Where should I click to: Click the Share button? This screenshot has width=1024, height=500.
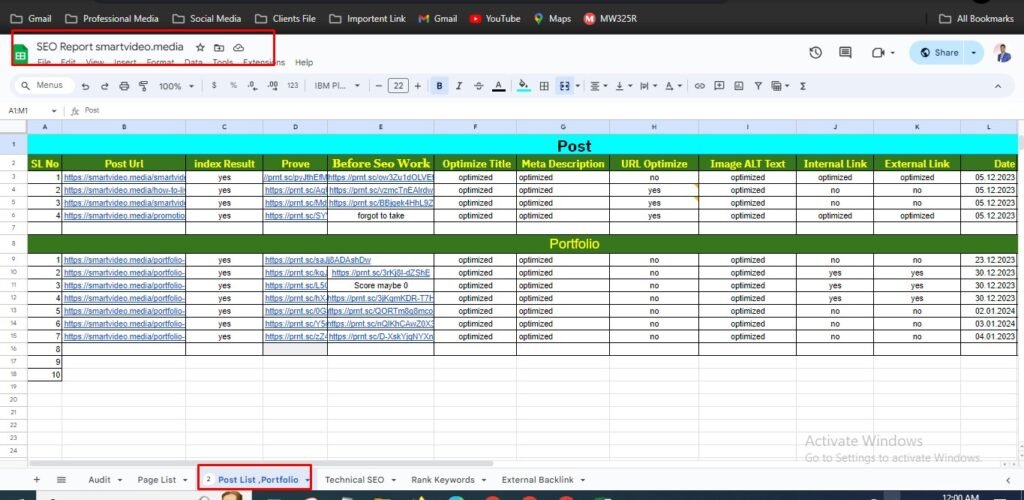click(938, 53)
